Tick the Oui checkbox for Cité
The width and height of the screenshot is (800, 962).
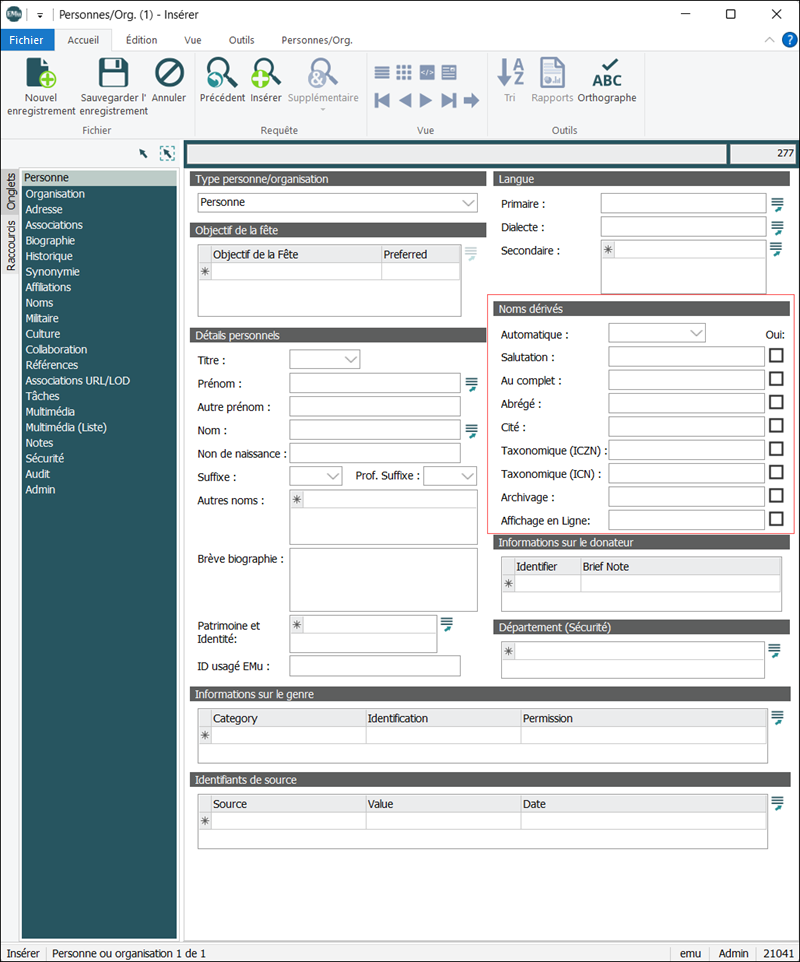(776, 426)
